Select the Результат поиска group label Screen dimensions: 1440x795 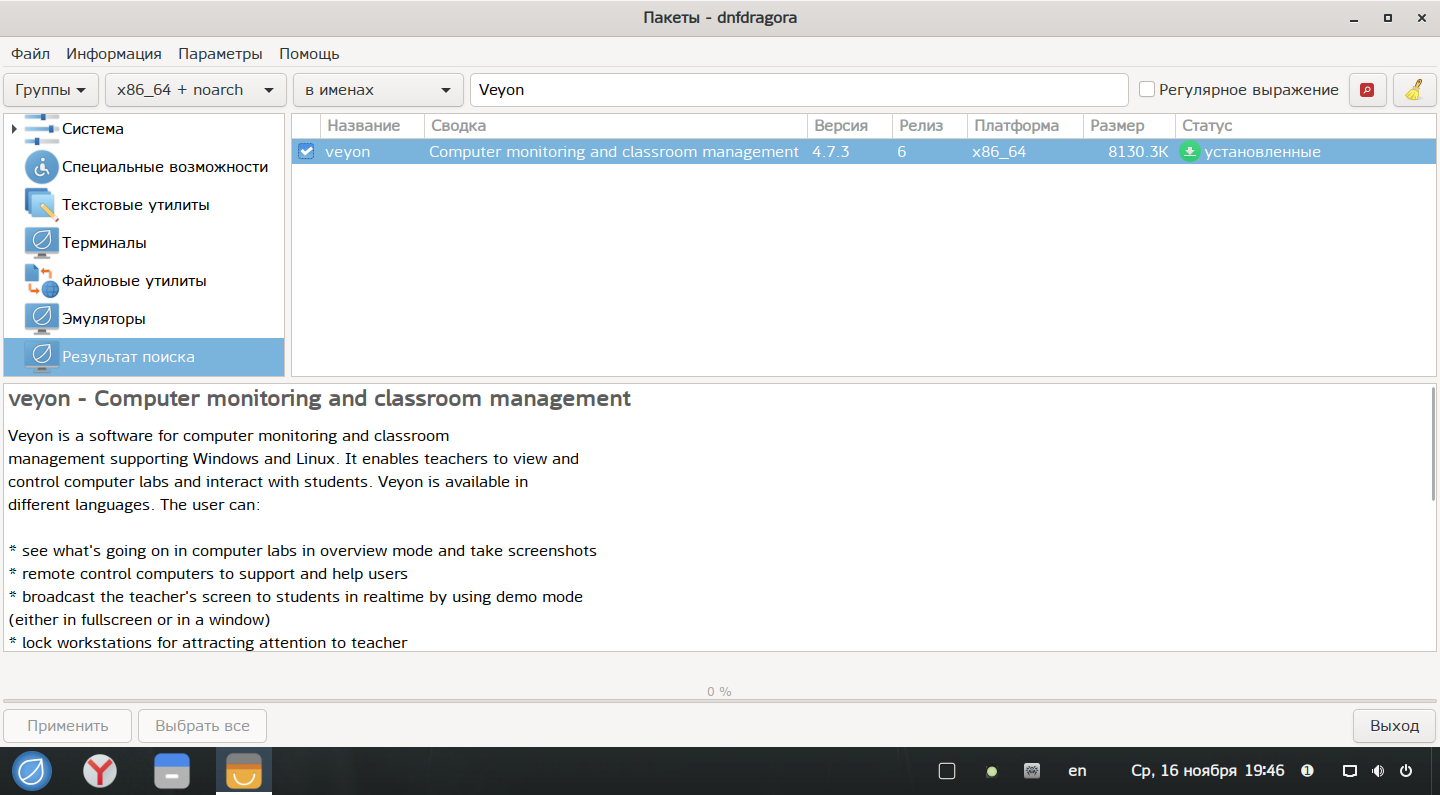click(x=128, y=357)
